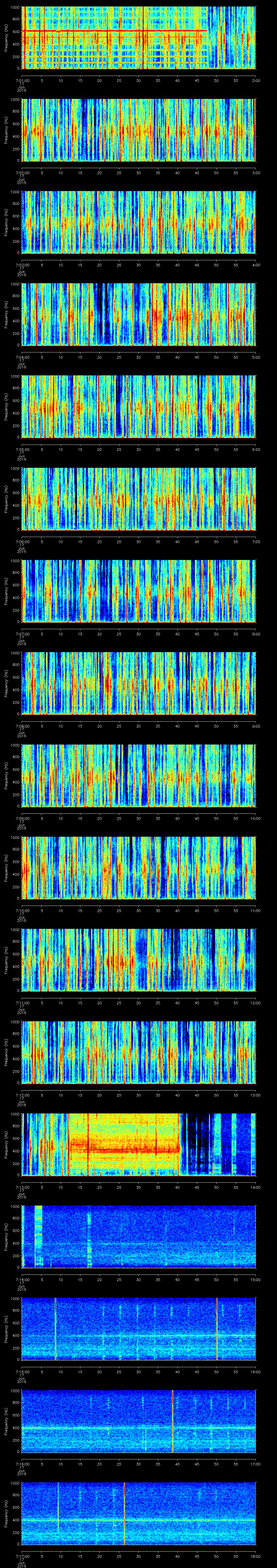Viewport: 277px width, 1568px height.
Task: Click the bright vertical spike near second 38 in the 7:16:00 panel
Action: [172, 1421]
